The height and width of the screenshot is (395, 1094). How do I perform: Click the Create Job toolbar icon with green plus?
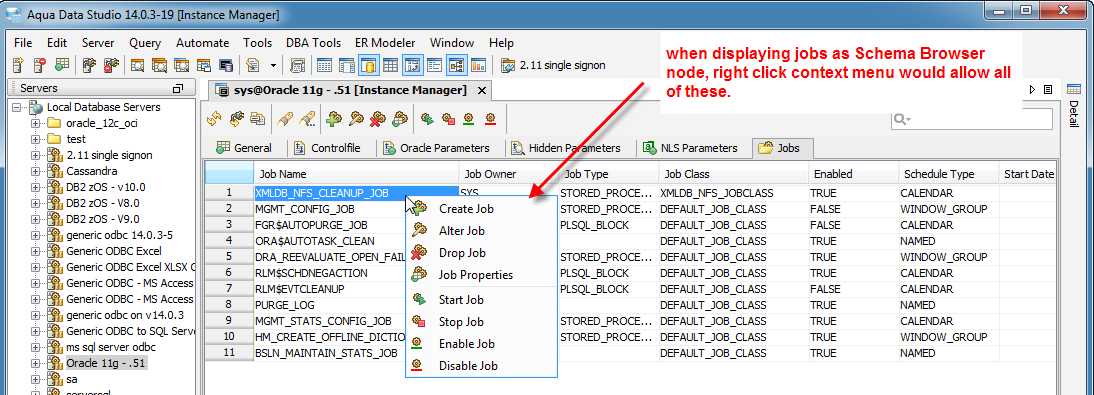pyautogui.click(x=334, y=119)
